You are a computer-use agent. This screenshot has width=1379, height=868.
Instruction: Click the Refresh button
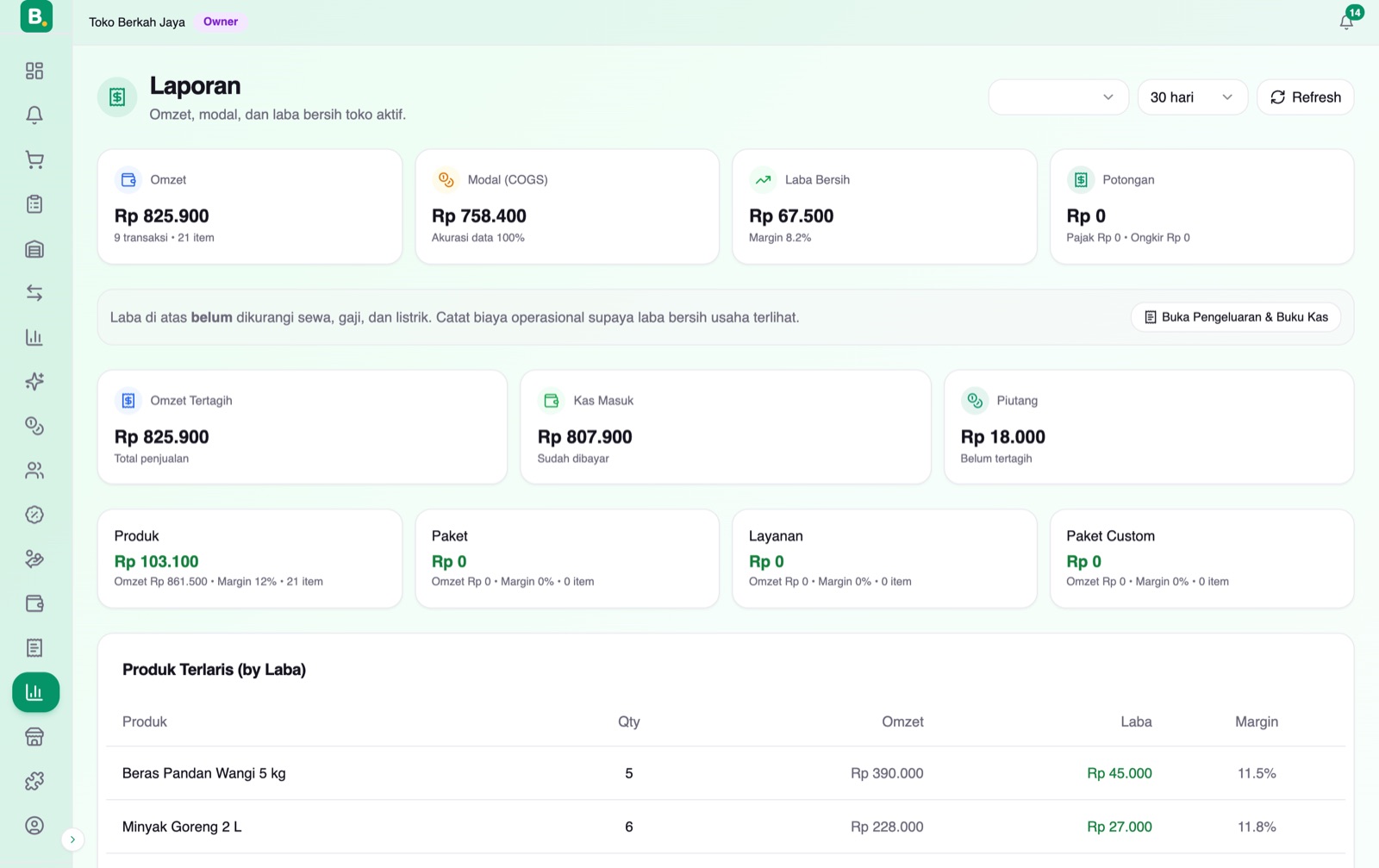[x=1305, y=97]
